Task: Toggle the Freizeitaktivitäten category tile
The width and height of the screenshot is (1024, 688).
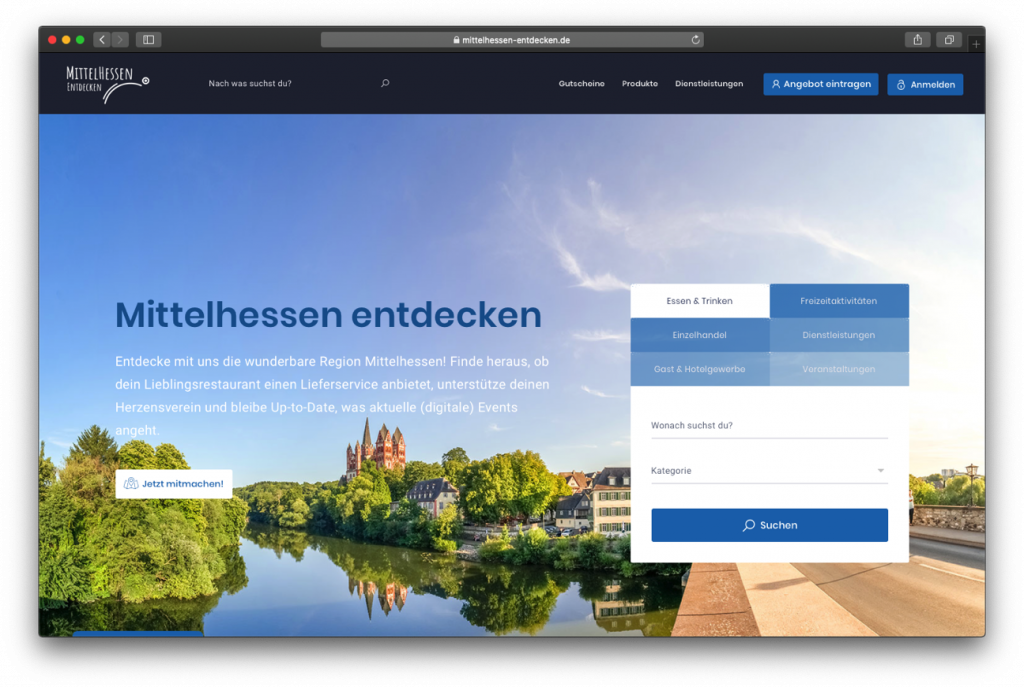Action: pos(839,300)
